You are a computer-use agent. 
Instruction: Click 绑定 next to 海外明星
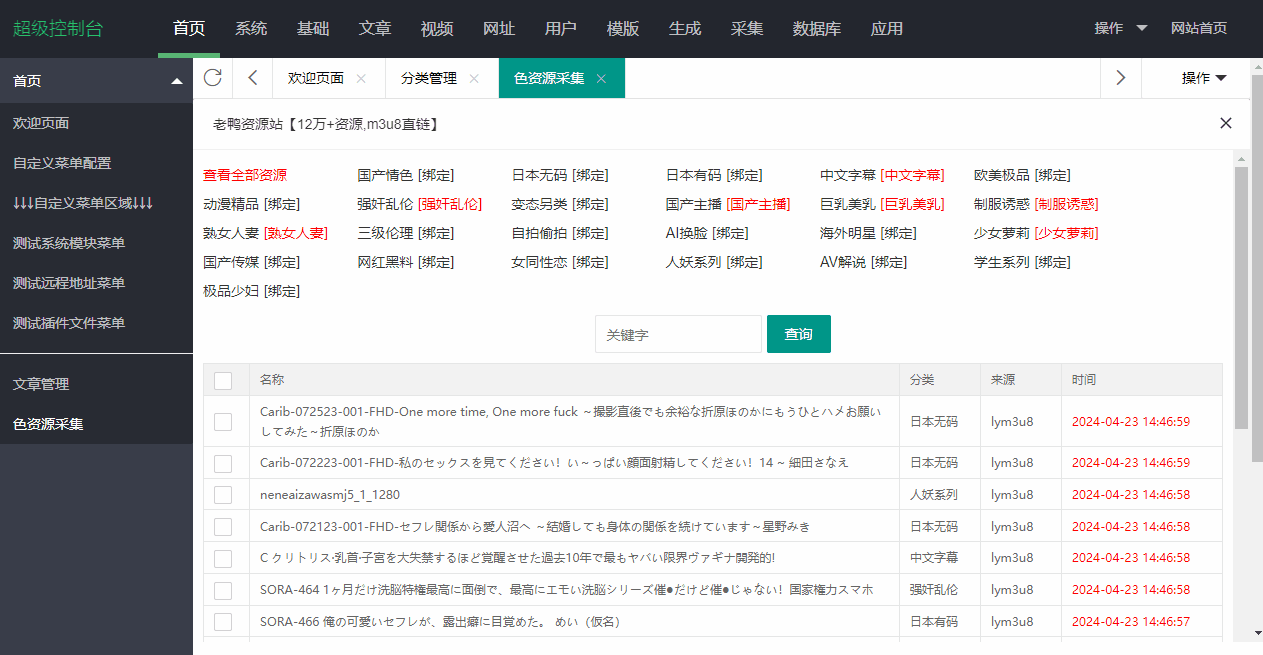898,233
